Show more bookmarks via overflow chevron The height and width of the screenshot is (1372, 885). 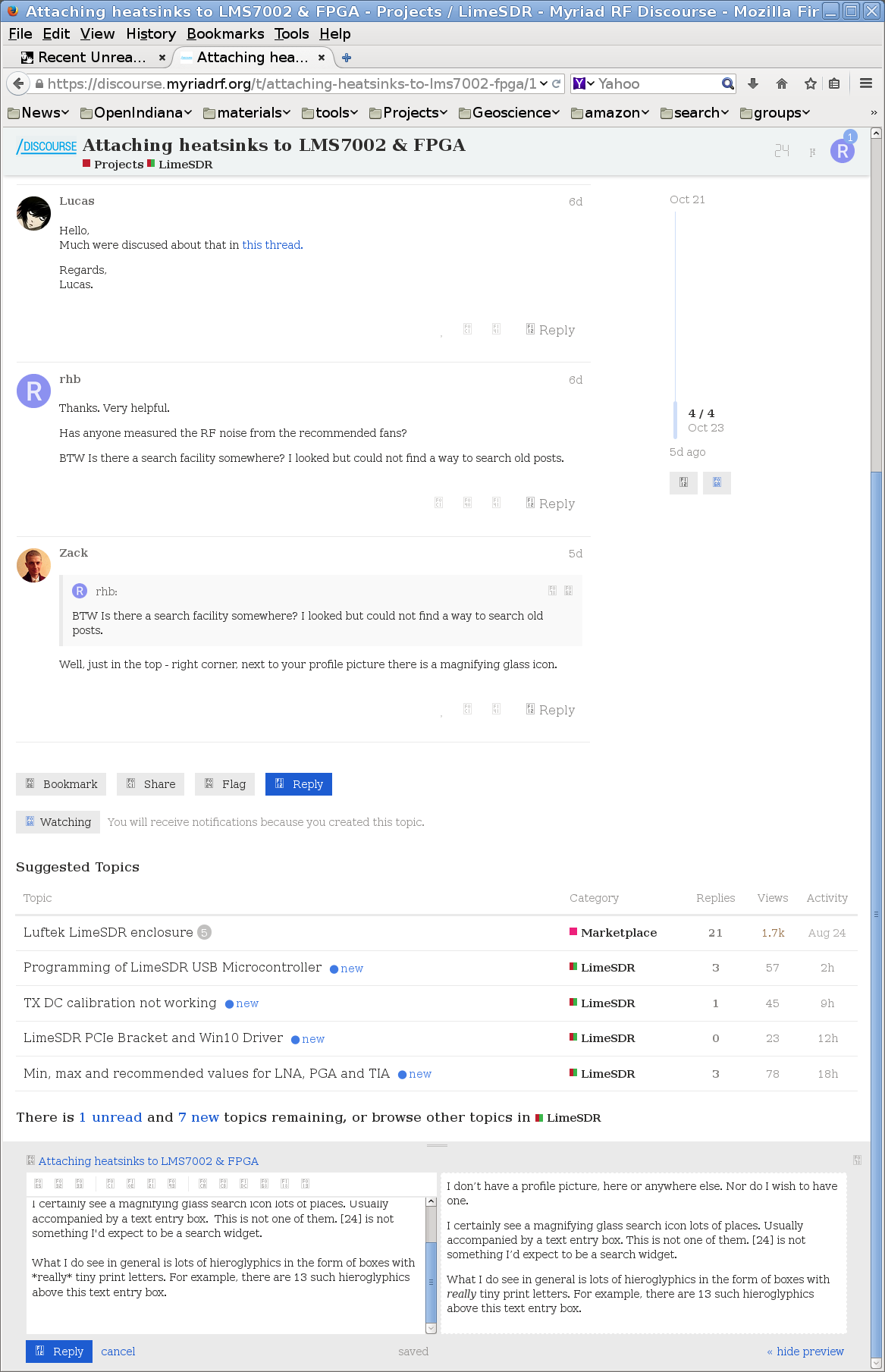tap(874, 113)
